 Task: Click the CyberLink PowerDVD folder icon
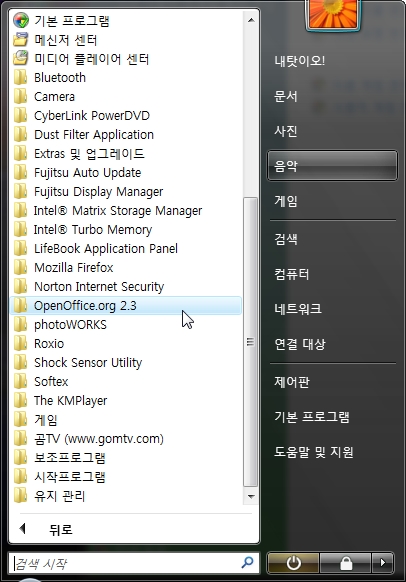pos(21,115)
